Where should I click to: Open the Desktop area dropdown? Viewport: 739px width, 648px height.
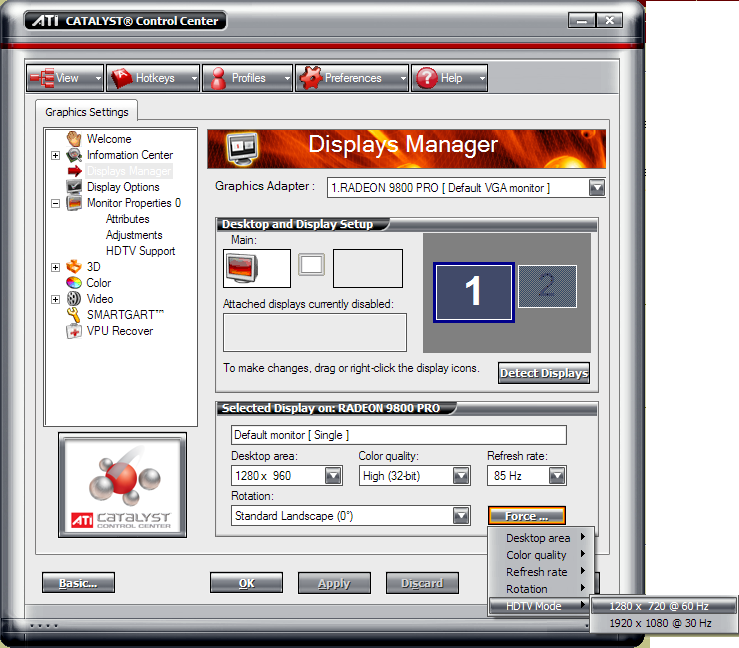(333, 476)
